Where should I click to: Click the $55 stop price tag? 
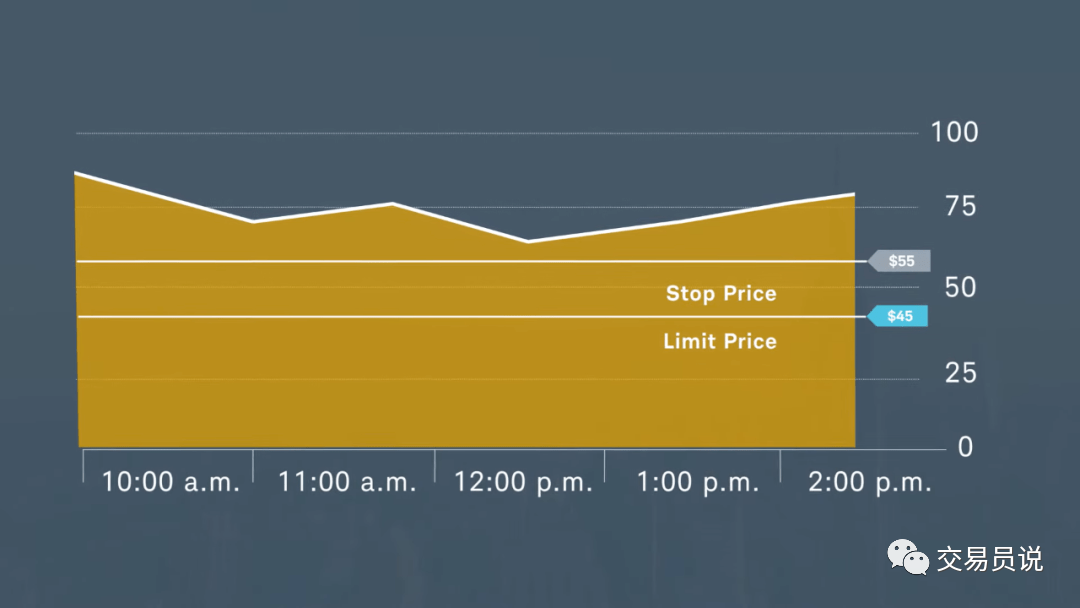[899, 261]
